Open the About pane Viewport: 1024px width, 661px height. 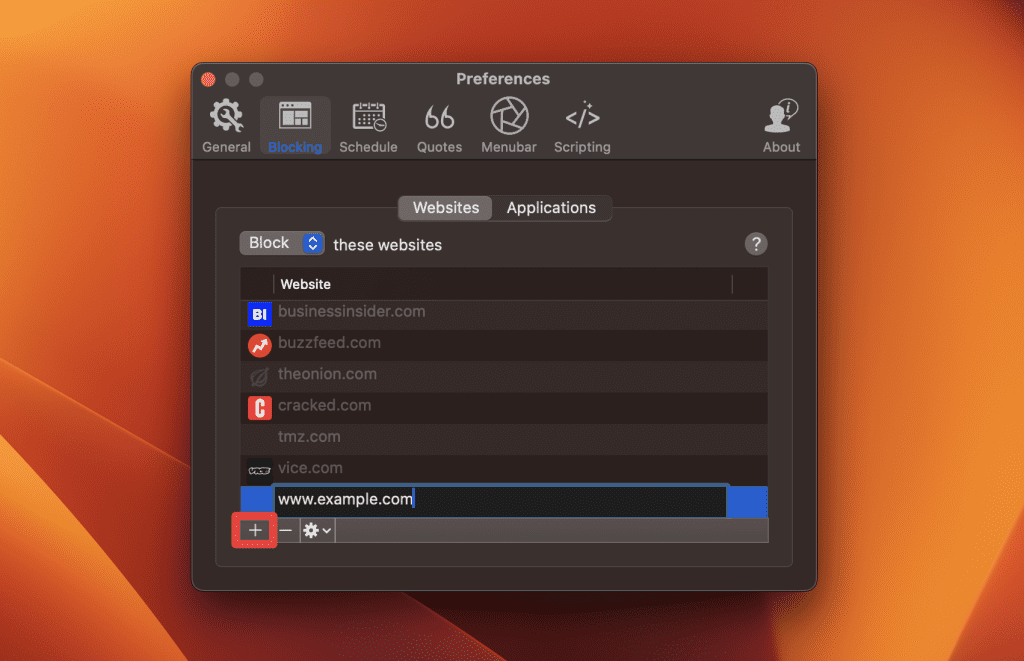coord(781,127)
